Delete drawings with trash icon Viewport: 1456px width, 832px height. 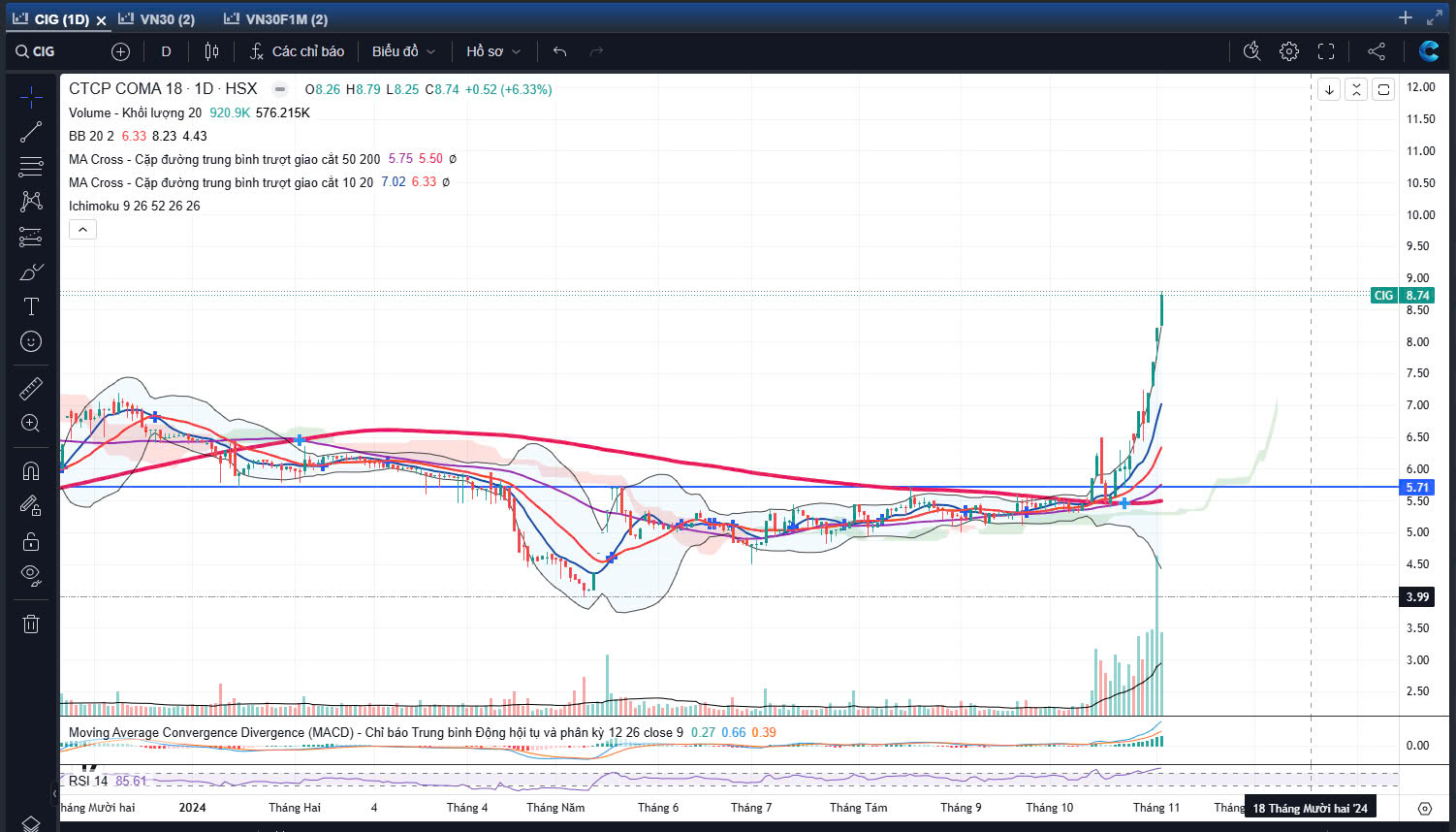31,624
